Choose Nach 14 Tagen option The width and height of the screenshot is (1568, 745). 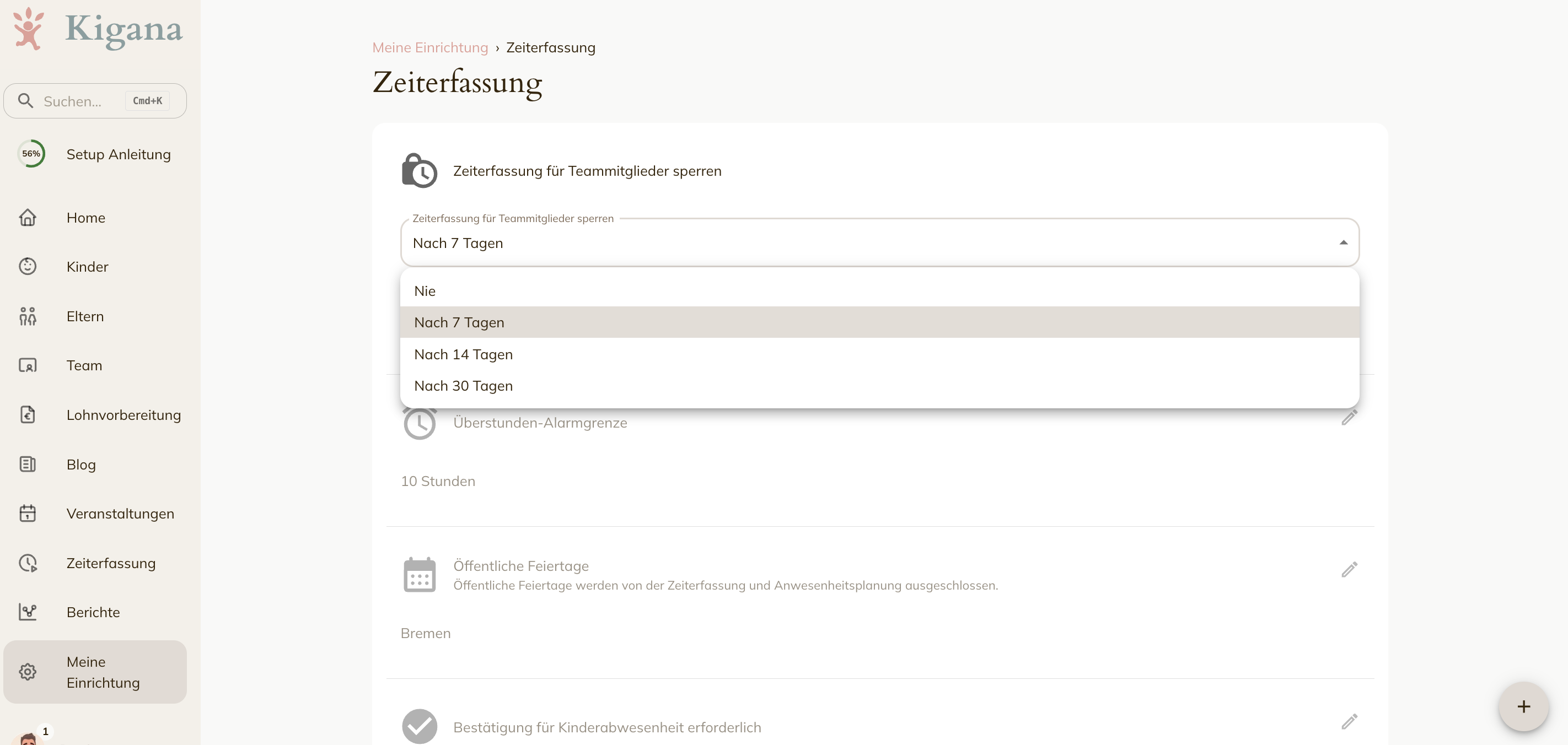[879, 354]
